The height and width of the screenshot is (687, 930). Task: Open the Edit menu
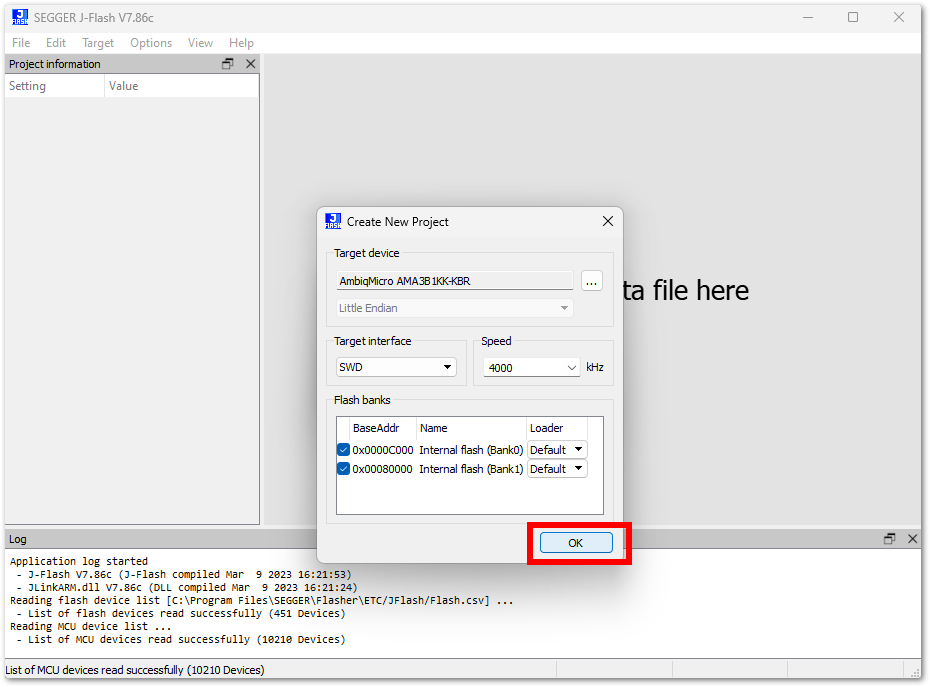(x=56, y=43)
